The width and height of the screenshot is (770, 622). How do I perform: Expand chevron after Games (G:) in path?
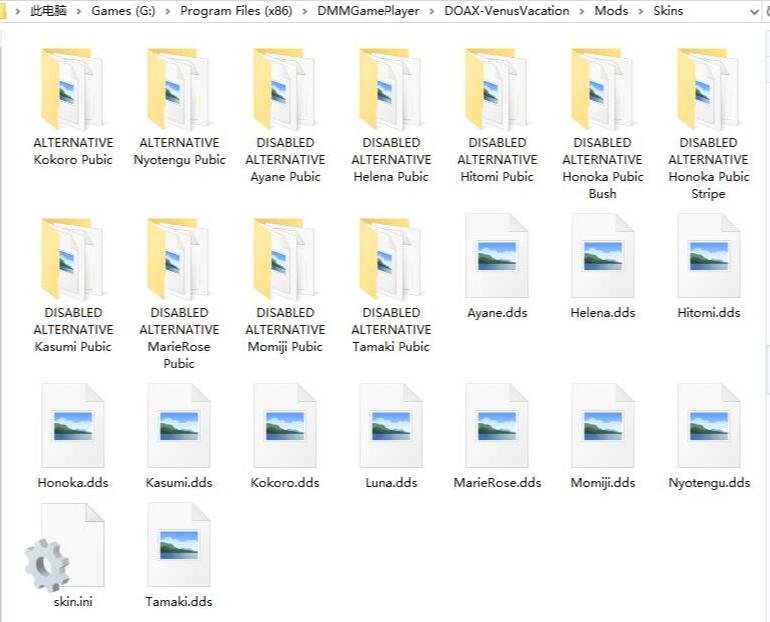[x=167, y=11]
